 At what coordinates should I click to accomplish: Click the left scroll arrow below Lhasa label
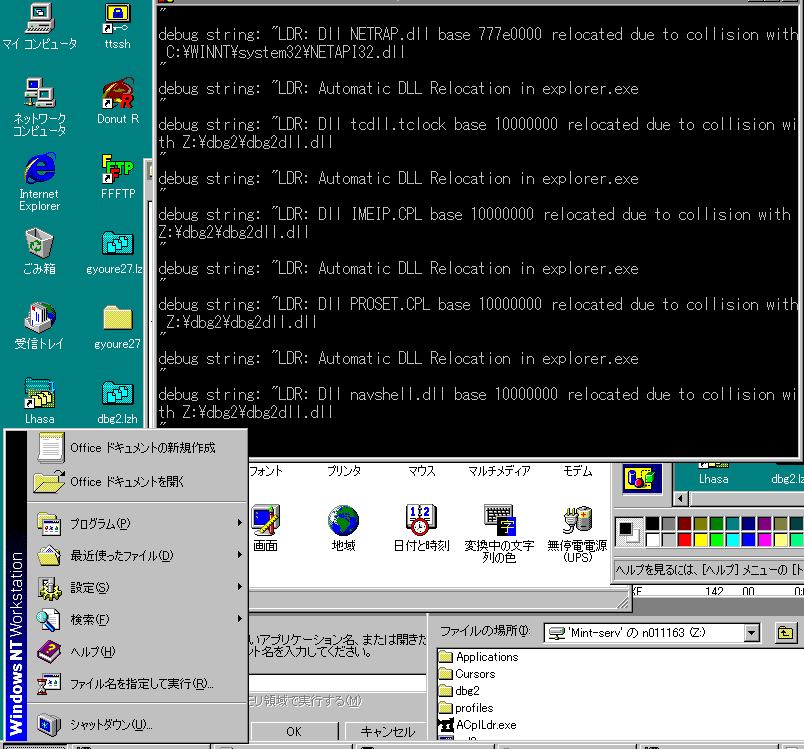(681, 498)
